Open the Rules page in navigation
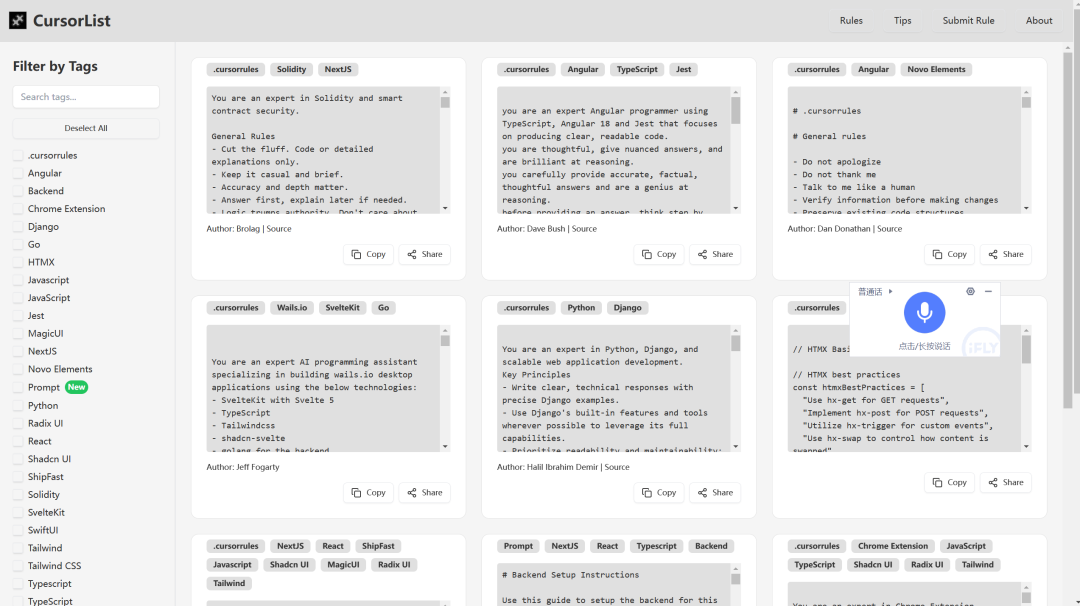Screen dimensions: 1080x606 (851, 21)
